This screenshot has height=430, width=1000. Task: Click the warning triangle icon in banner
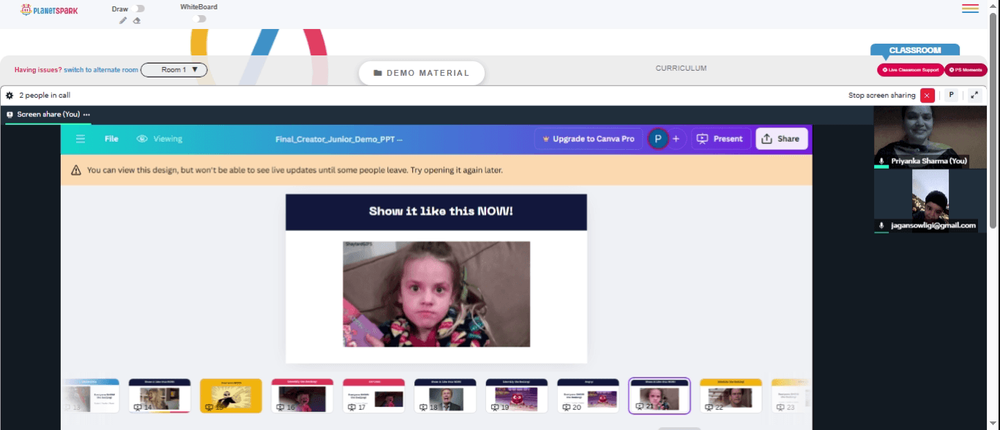76,170
